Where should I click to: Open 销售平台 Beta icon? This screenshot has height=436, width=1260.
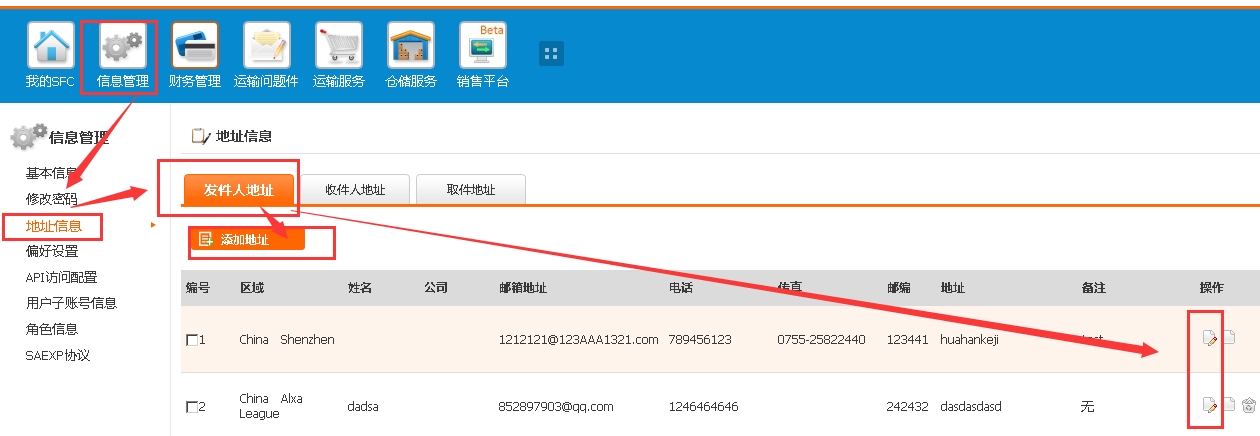pyautogui.click(x=483, y=47)
